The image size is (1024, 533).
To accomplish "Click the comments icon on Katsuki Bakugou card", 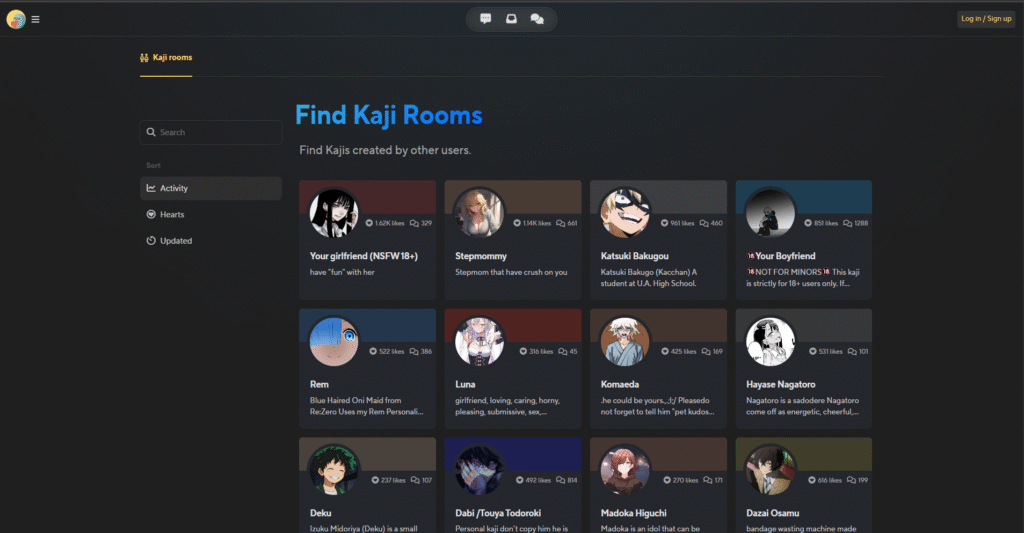I will pyautogui.click(x=704, y=223).
